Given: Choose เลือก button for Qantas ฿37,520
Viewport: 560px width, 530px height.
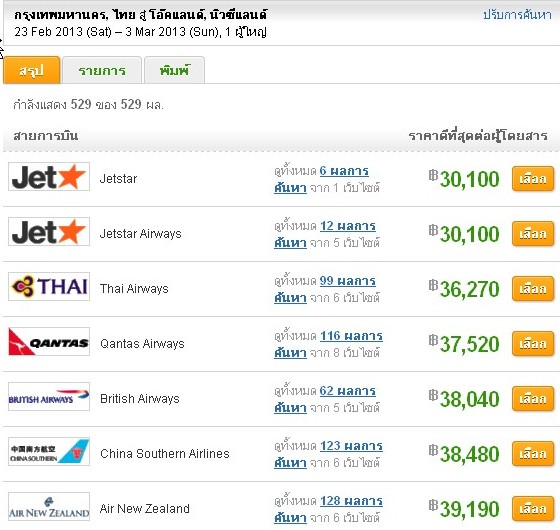Looking at the screenshot, I should [533, 344].
